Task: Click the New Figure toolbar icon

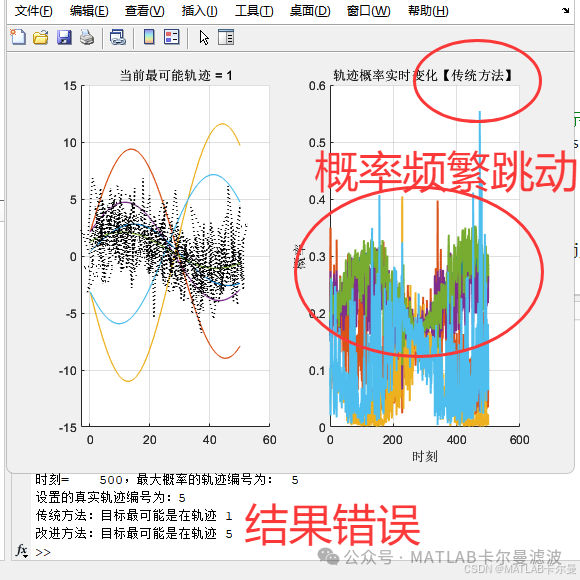Action: click(18, 37)
